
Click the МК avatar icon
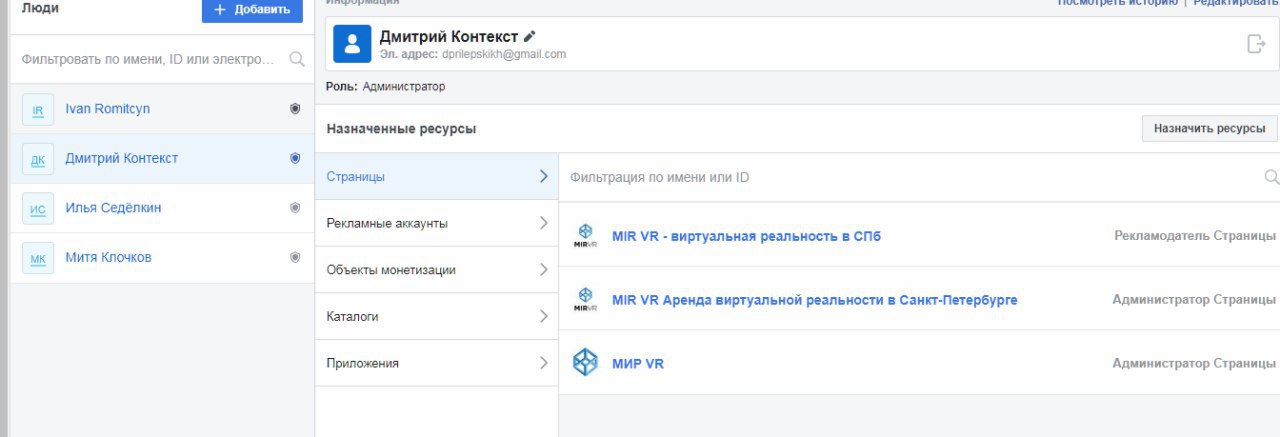tap(38, 258)
